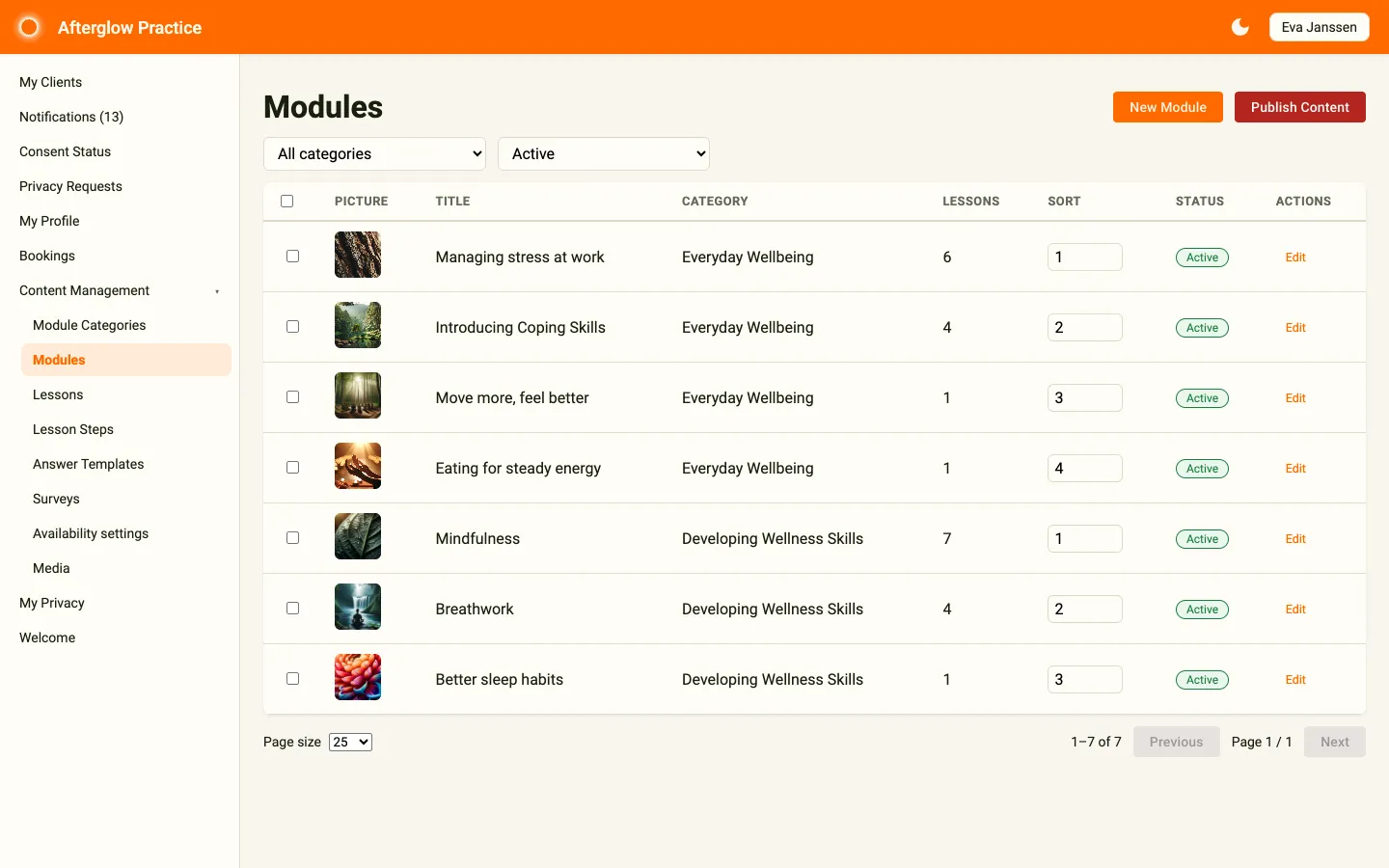The width and height of the screenshot is (1389, 868).
Task: Navigate to Lesson Steps
Action: [x=73, y=429]
